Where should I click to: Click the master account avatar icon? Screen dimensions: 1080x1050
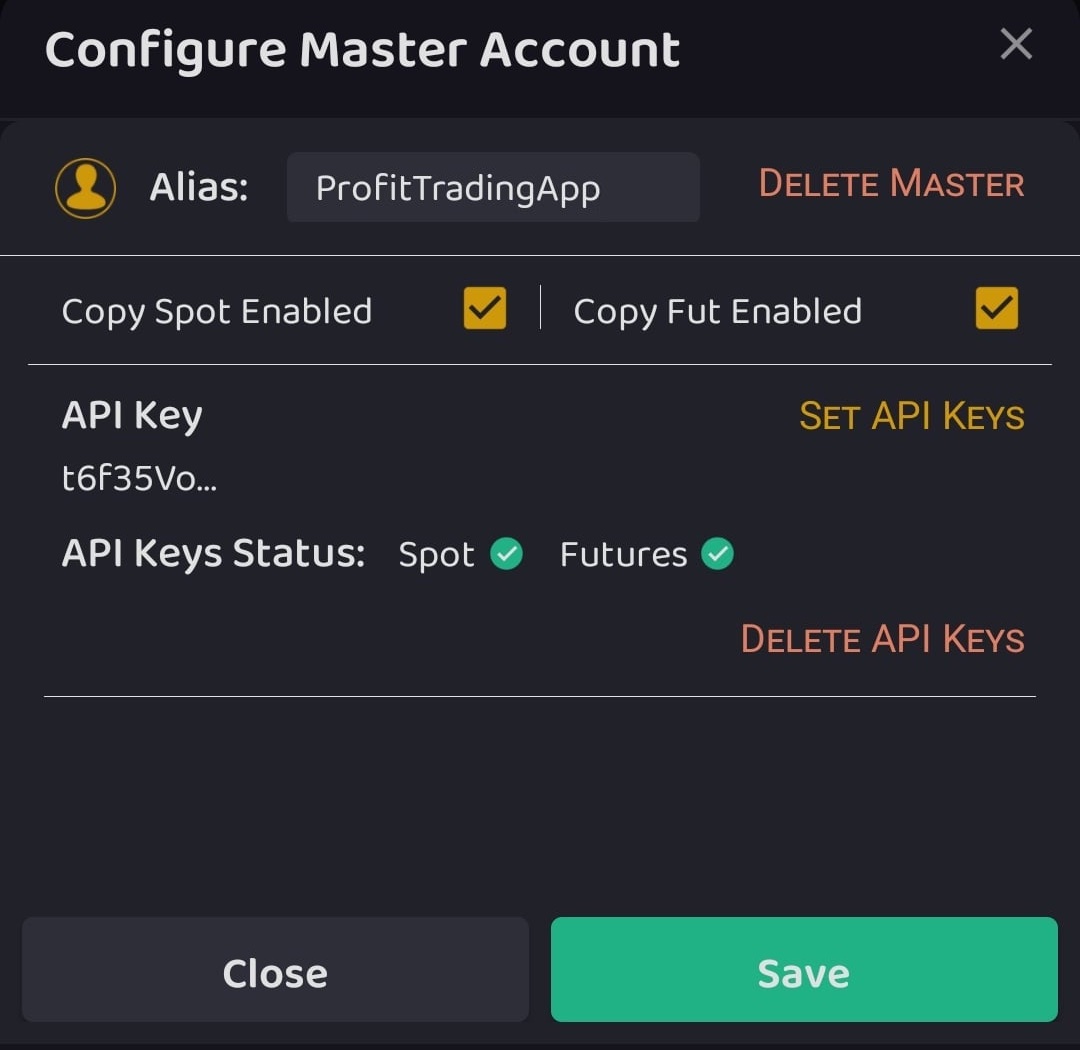click(x=85, y=188)
